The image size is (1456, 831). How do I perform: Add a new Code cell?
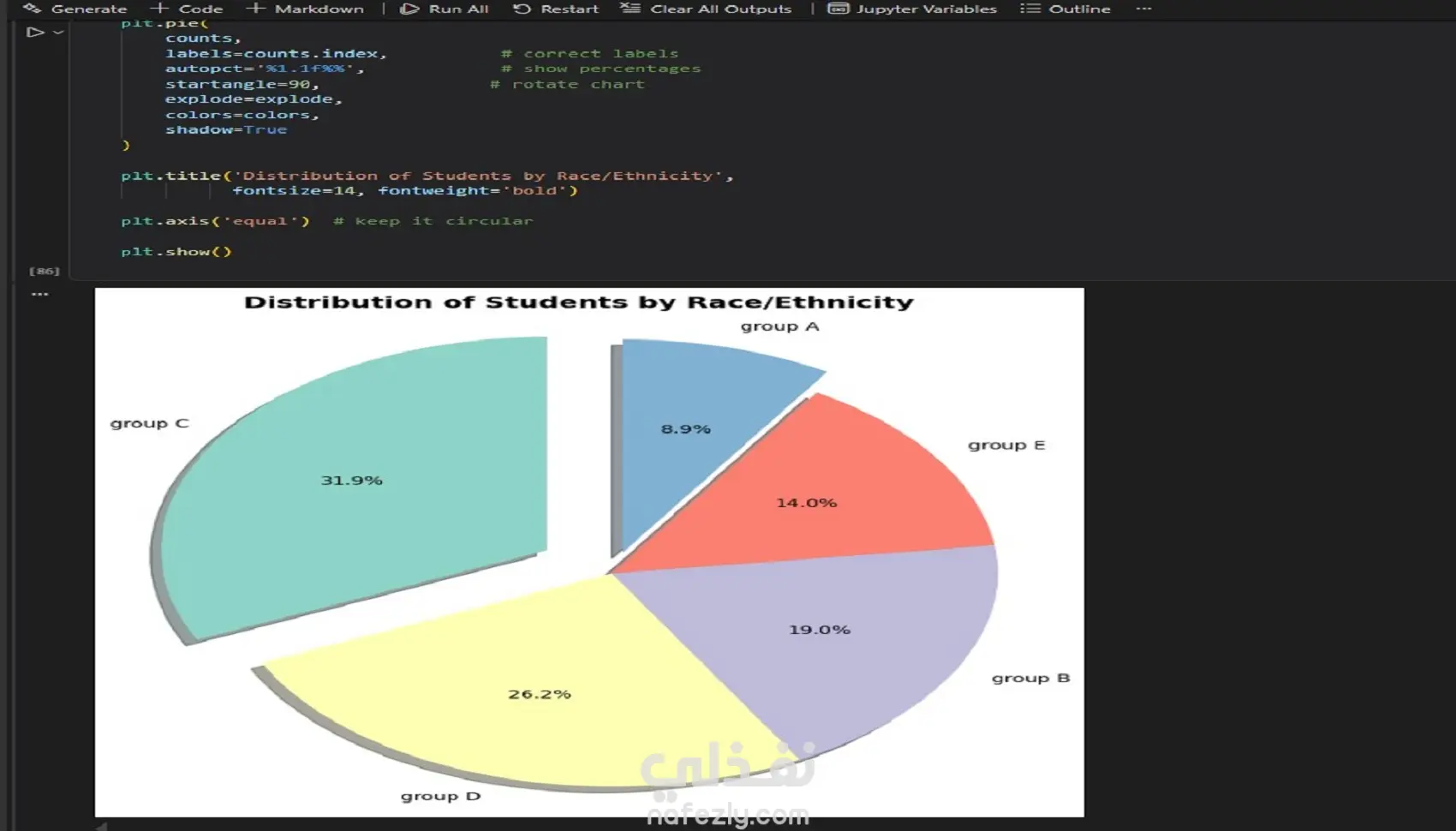tap(187, 9)
